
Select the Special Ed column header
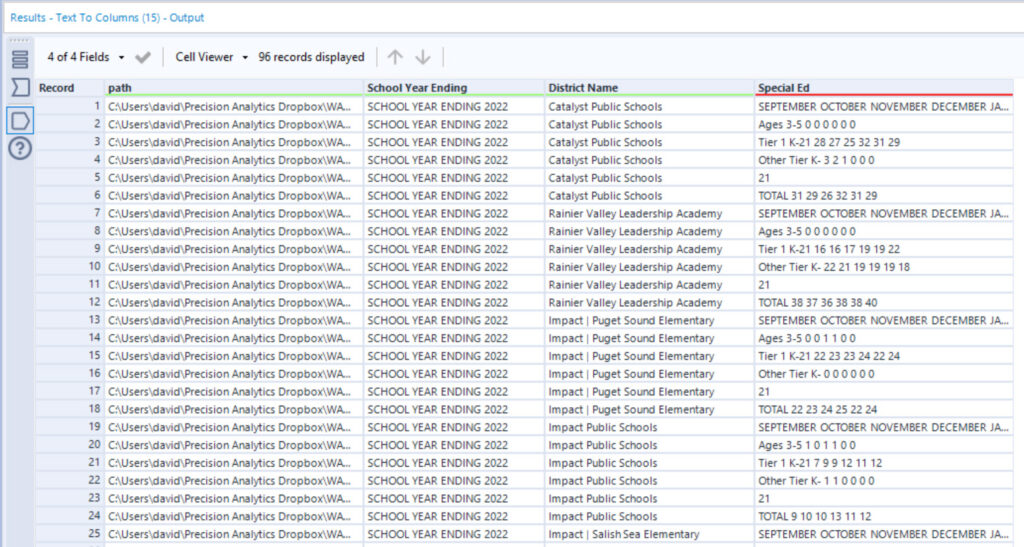point(884,88)
